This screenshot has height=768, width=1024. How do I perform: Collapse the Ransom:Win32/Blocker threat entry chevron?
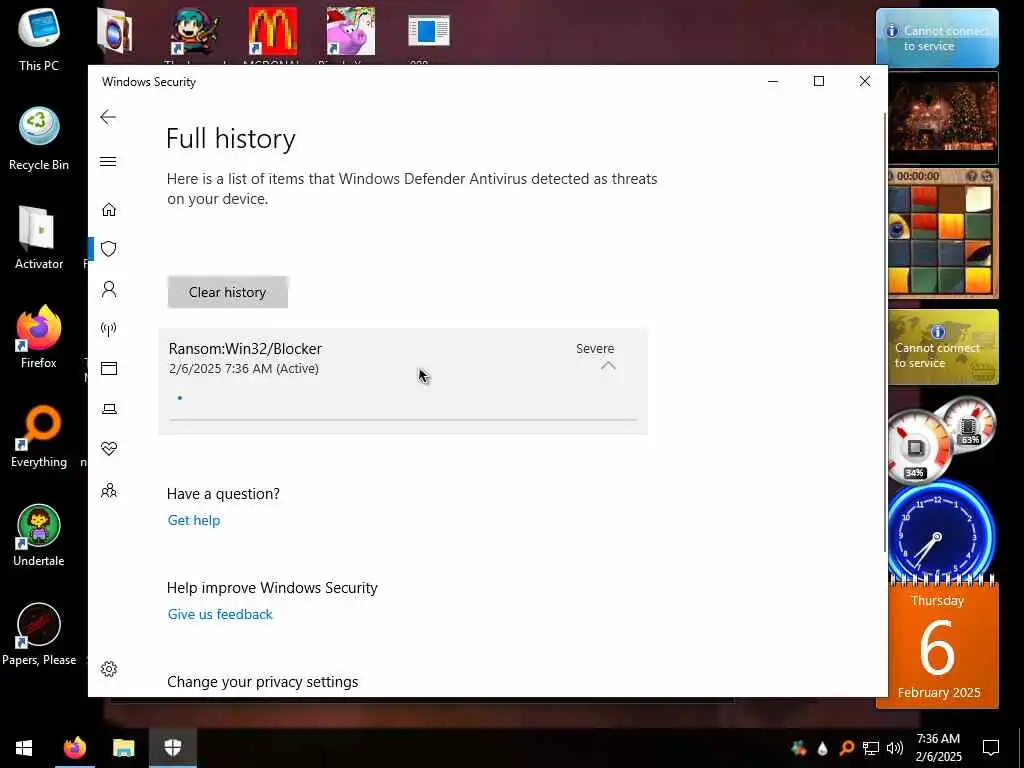608,366
